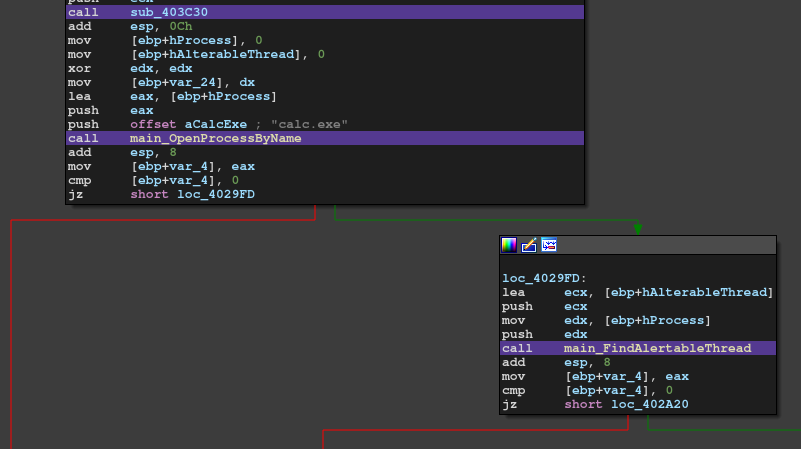Click 'lea ecx, [ebp+hAlterableThread]' line

(637, 292)
